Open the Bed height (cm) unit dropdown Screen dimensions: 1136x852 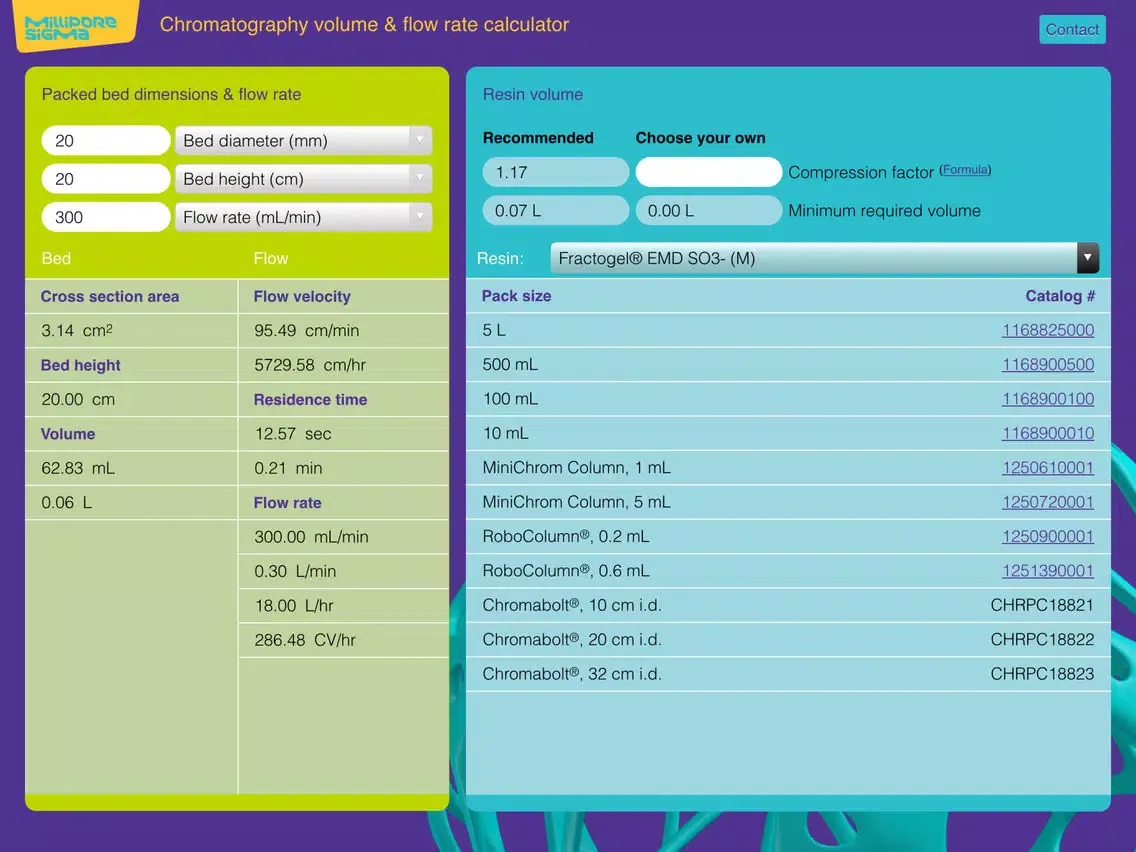point(304,179)
